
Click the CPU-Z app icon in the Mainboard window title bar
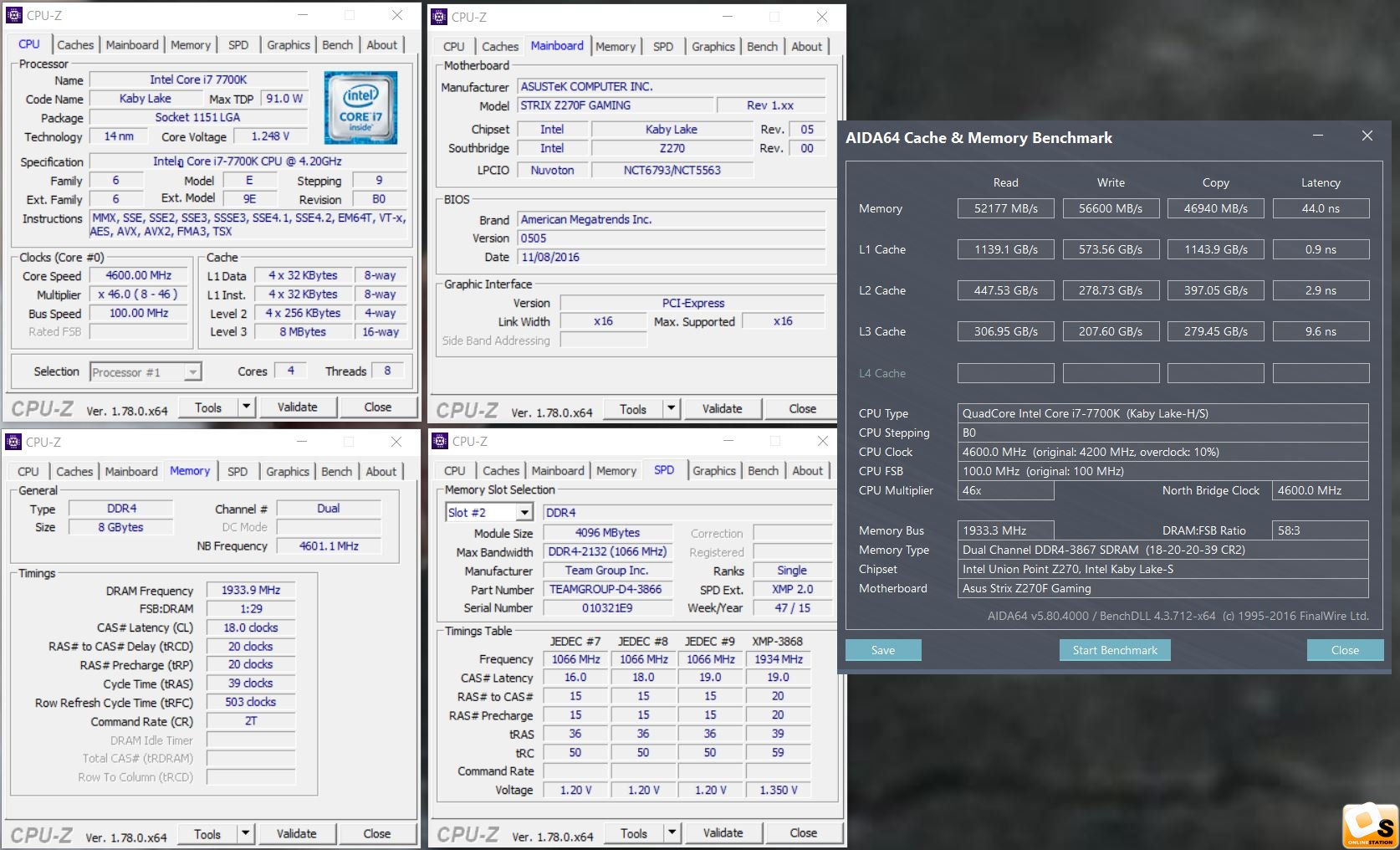pyautogui.click(x=440, y=17)
